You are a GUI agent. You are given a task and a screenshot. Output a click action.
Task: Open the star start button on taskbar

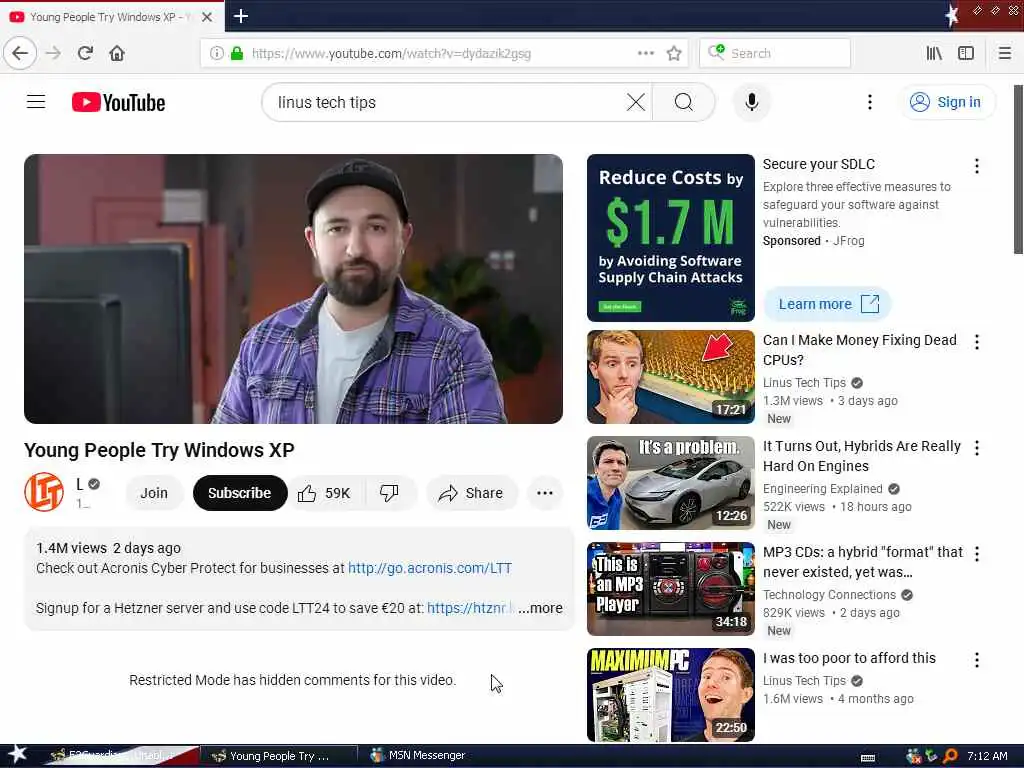(17, 755)
